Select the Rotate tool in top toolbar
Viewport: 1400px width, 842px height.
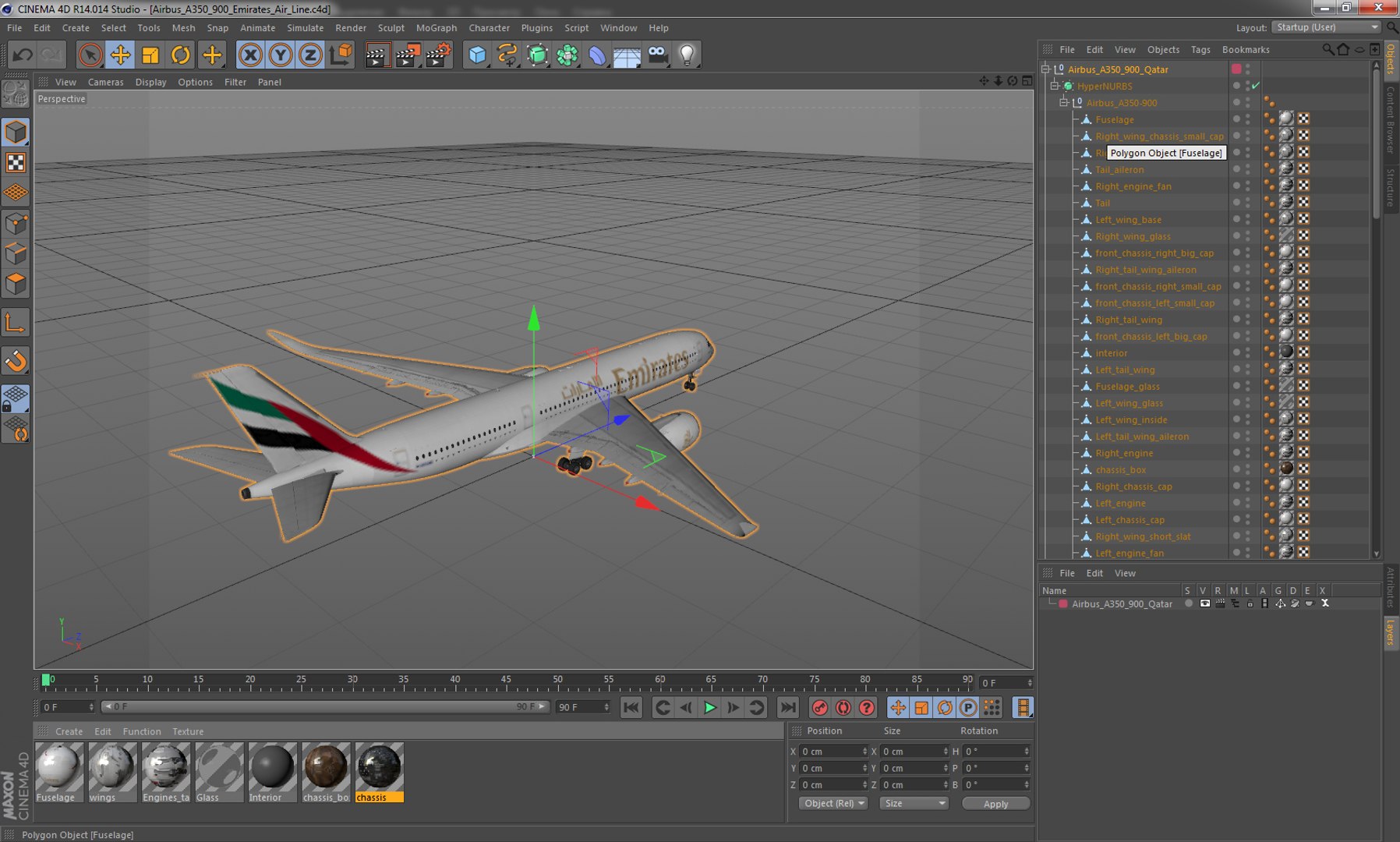[x=181, y=55]
